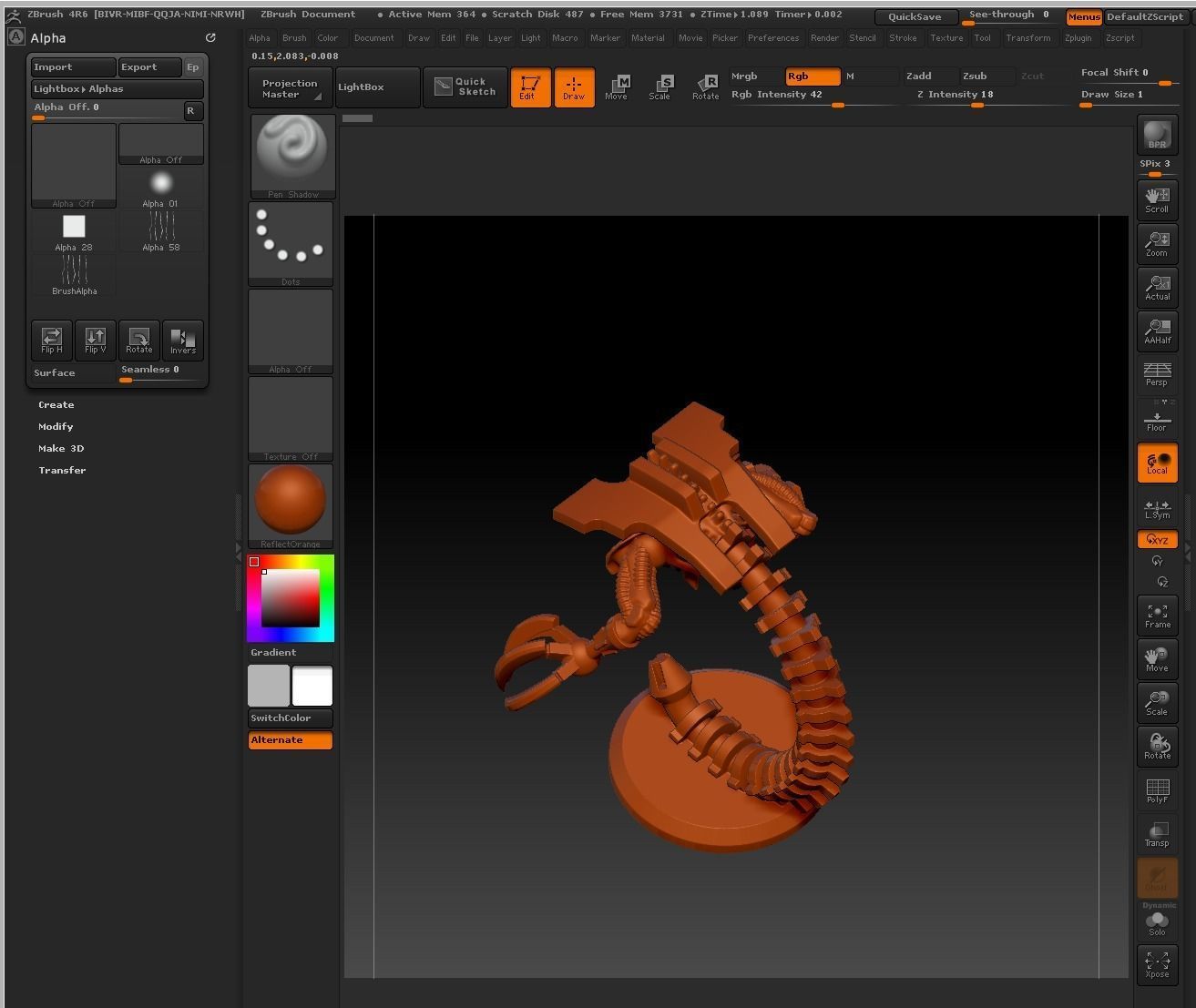Open the ReflectOrange material picker
This screenshot has height=1008, width=1196.
tap(291, 506)
